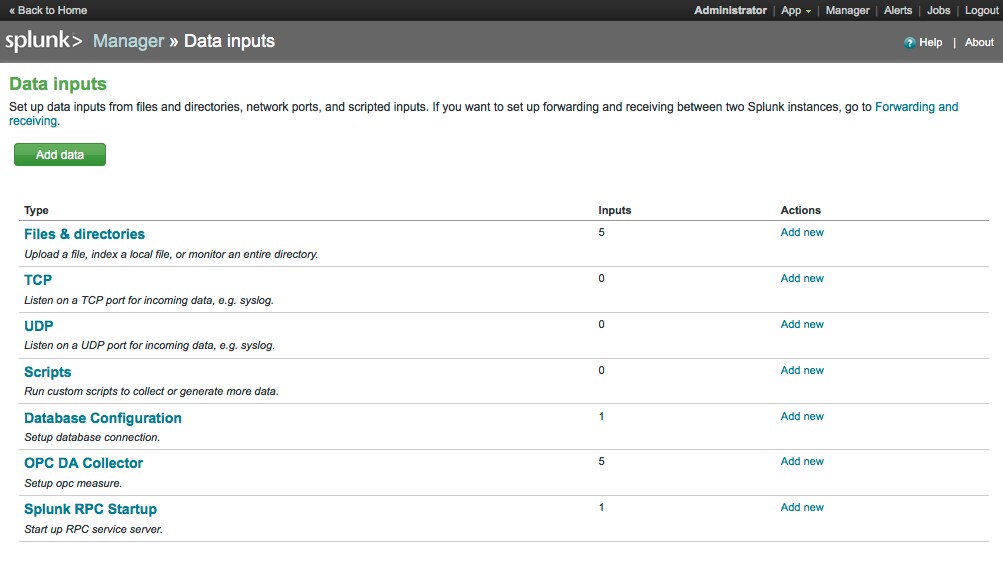Click 'Listen on a UDP port' description
Viewport: 1003px width, 564px height.
(x=149, y=345)
